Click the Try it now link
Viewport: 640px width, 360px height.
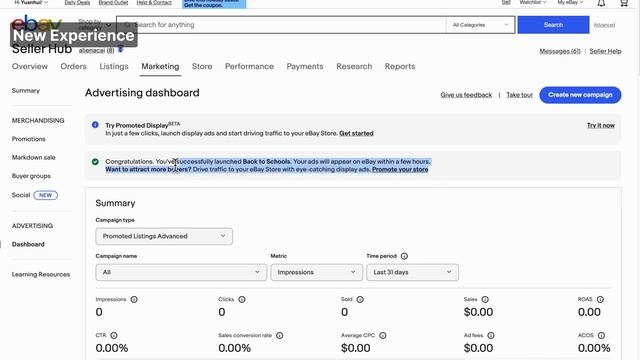(x=601, y=125)
